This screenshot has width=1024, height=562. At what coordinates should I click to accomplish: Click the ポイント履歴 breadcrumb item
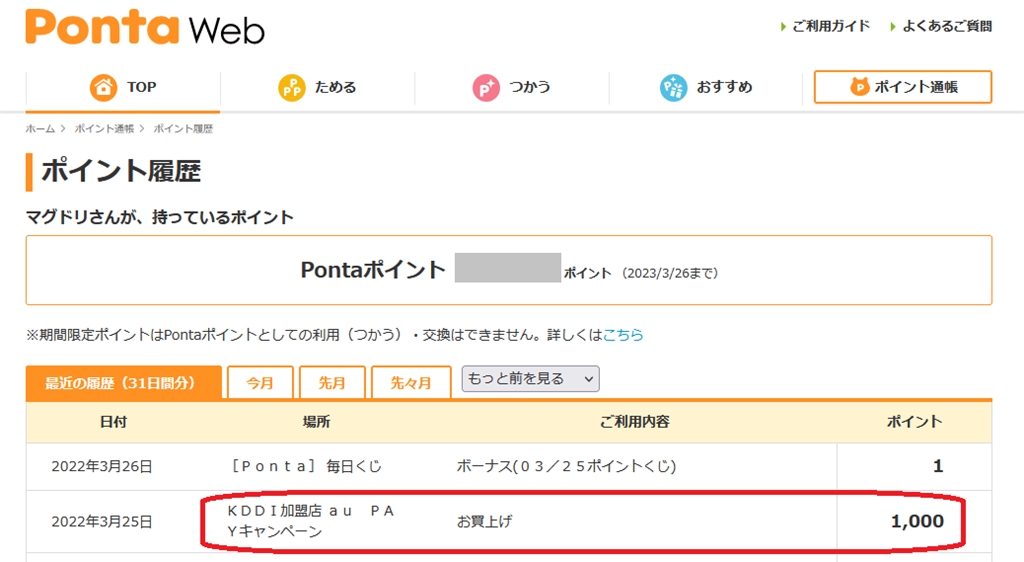click(x=184, y=129)
